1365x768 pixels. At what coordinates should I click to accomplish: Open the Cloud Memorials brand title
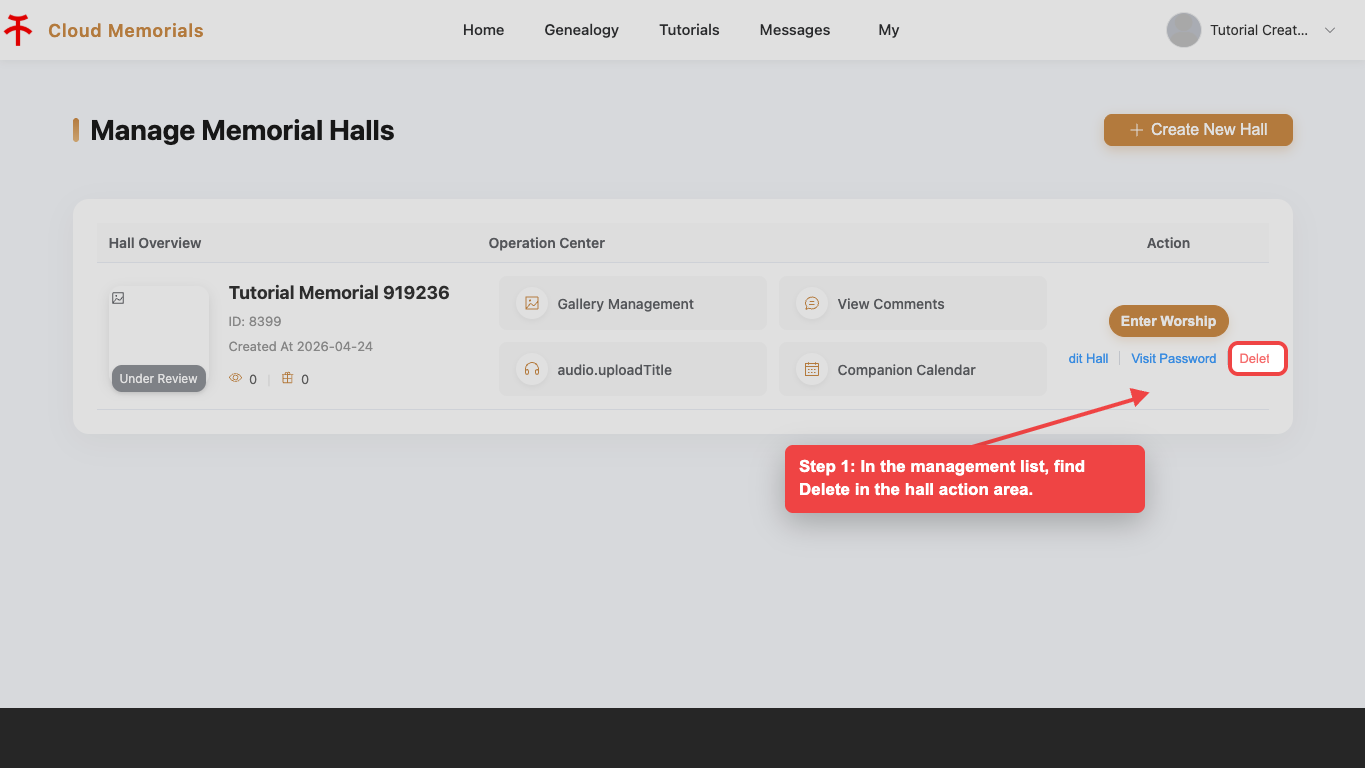click(x=126, y=31)
